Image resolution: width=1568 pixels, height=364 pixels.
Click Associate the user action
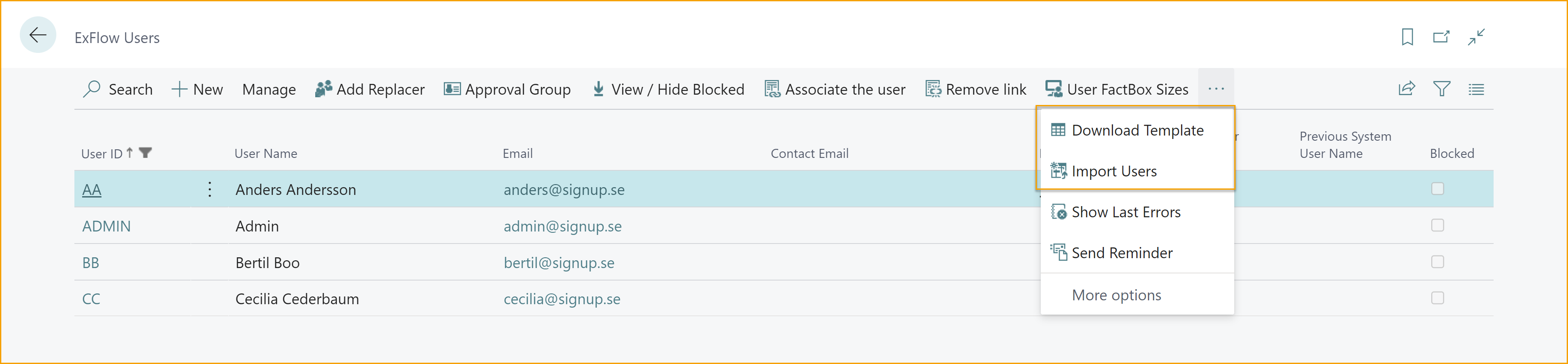(x=834, y=89)
